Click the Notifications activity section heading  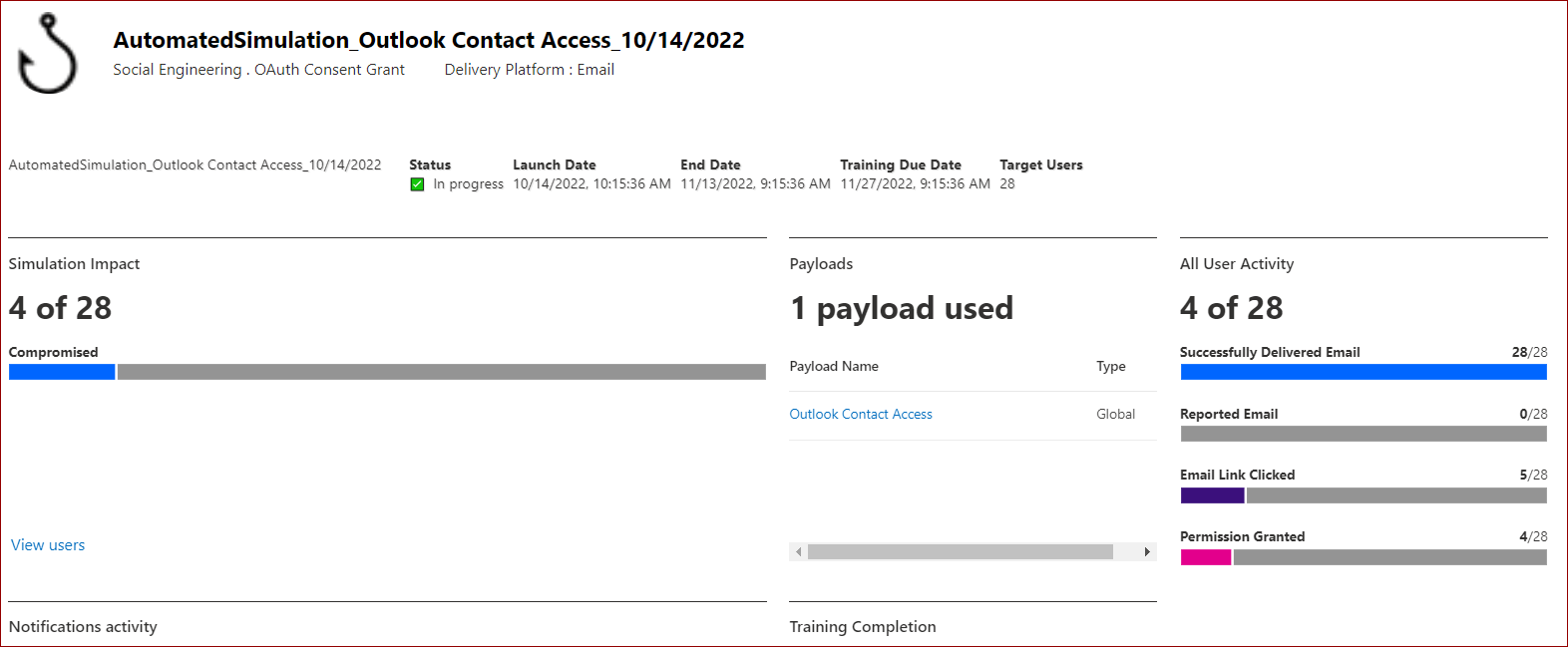click(83, 627)
